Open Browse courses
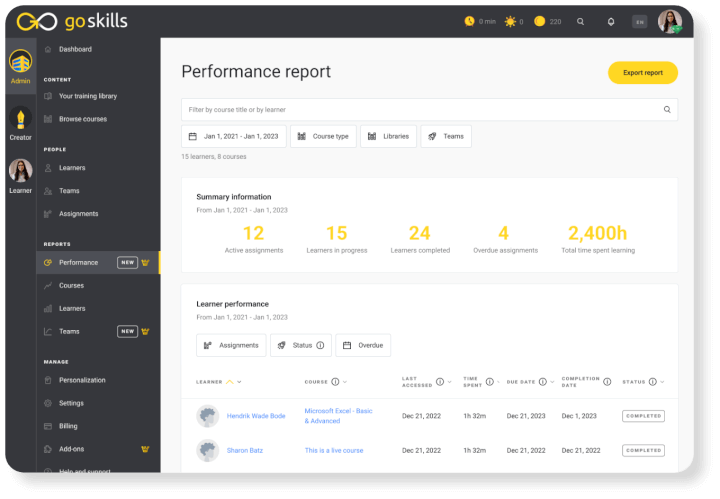This screenshot has width=720, height=499. [83, 119]
